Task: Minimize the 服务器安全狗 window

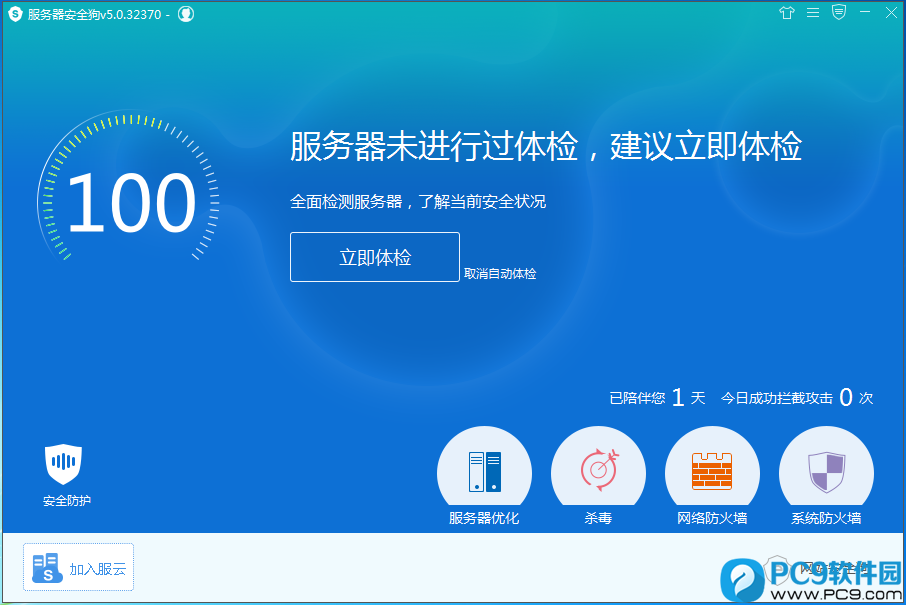Action: pos(865,12)
